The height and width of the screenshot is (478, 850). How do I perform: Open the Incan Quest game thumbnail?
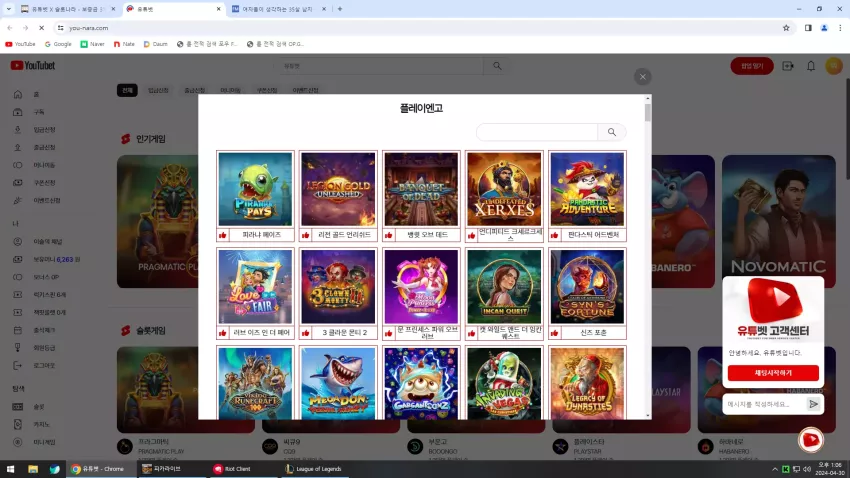pyautogui.click(x=504, y=287)
